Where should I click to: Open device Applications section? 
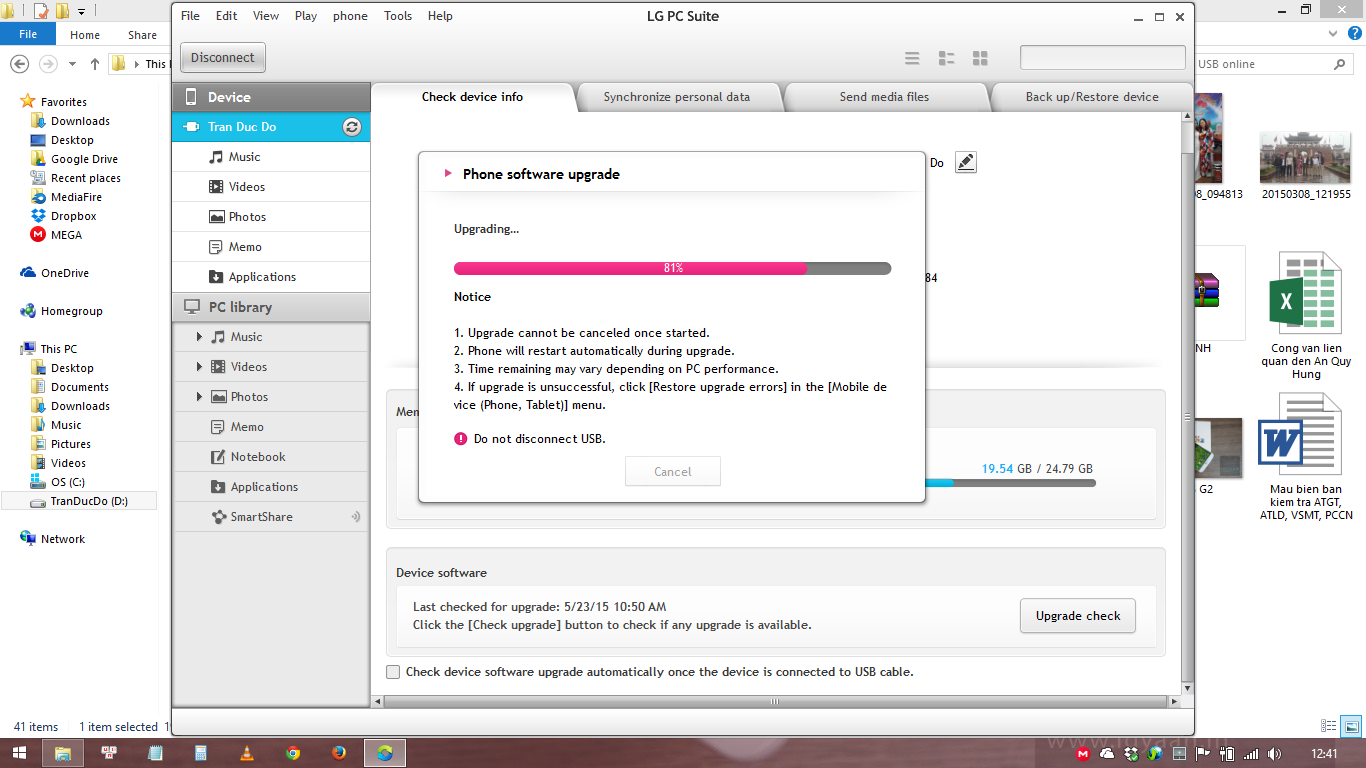271,277
